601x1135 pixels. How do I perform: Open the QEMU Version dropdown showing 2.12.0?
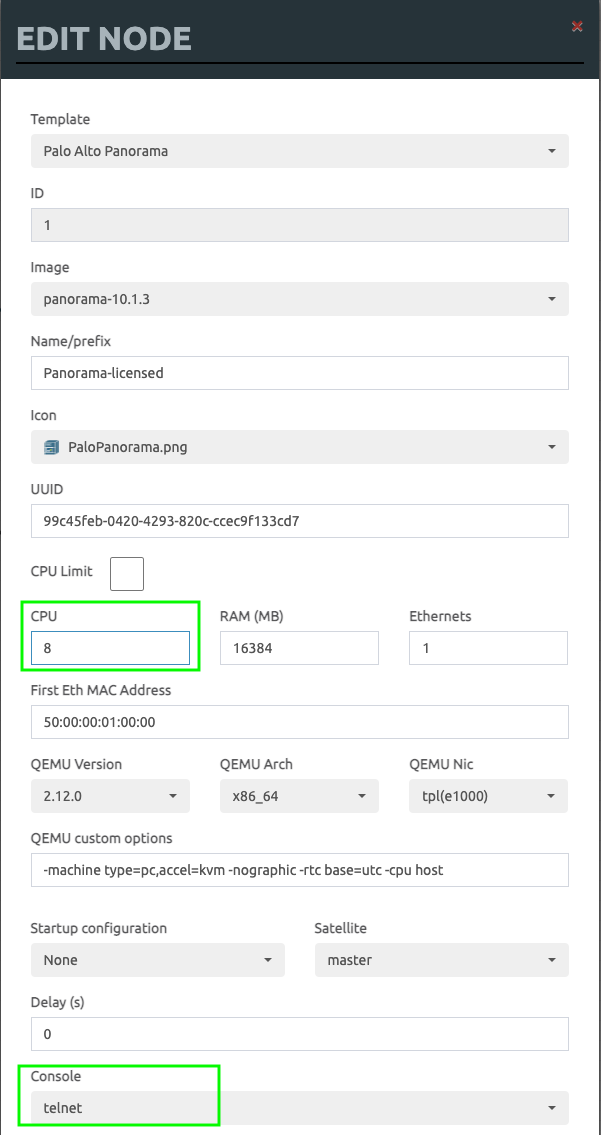coord(110,796)
